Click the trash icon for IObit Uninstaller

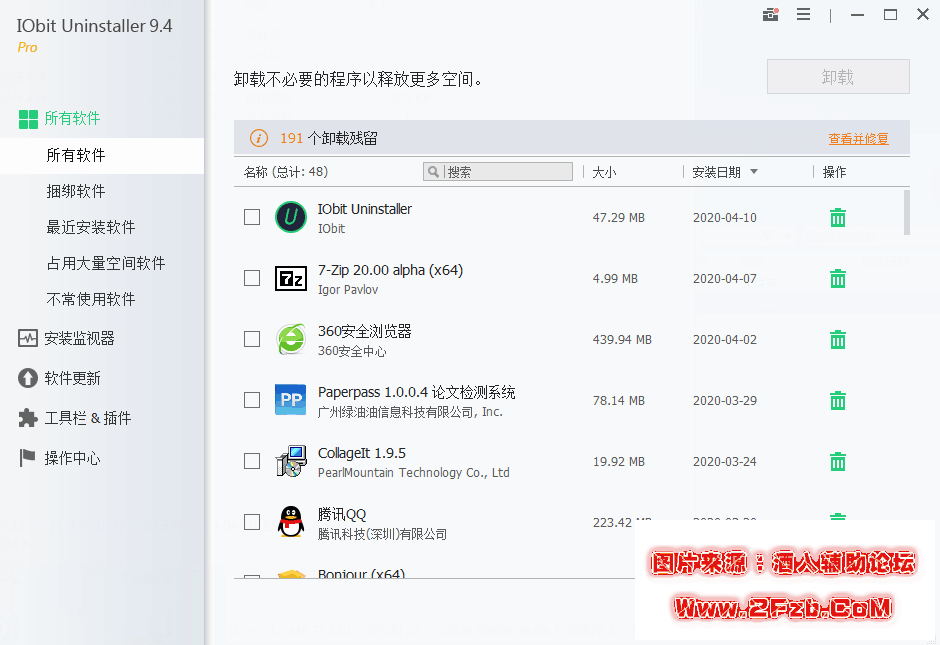coord(838,218)
